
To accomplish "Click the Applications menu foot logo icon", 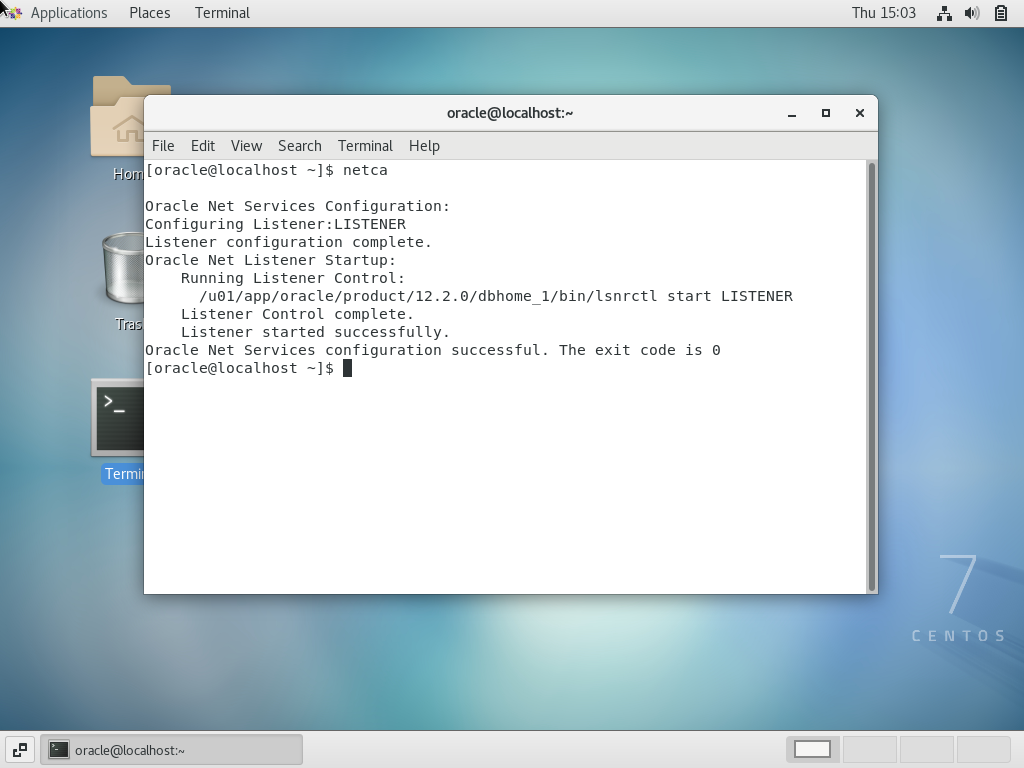I will [x=13, y=12].
